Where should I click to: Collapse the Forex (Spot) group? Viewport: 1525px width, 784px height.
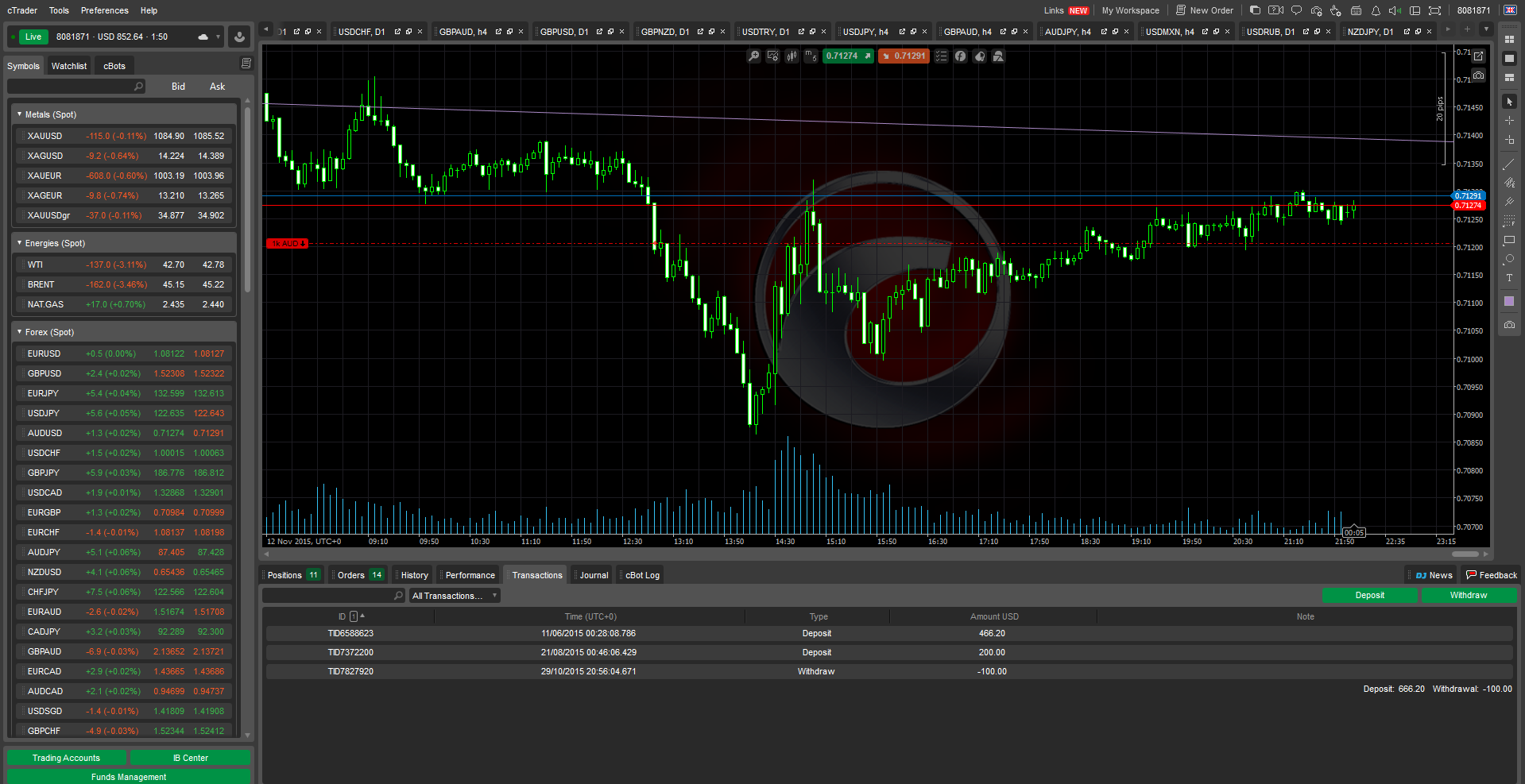click(20, 332)
